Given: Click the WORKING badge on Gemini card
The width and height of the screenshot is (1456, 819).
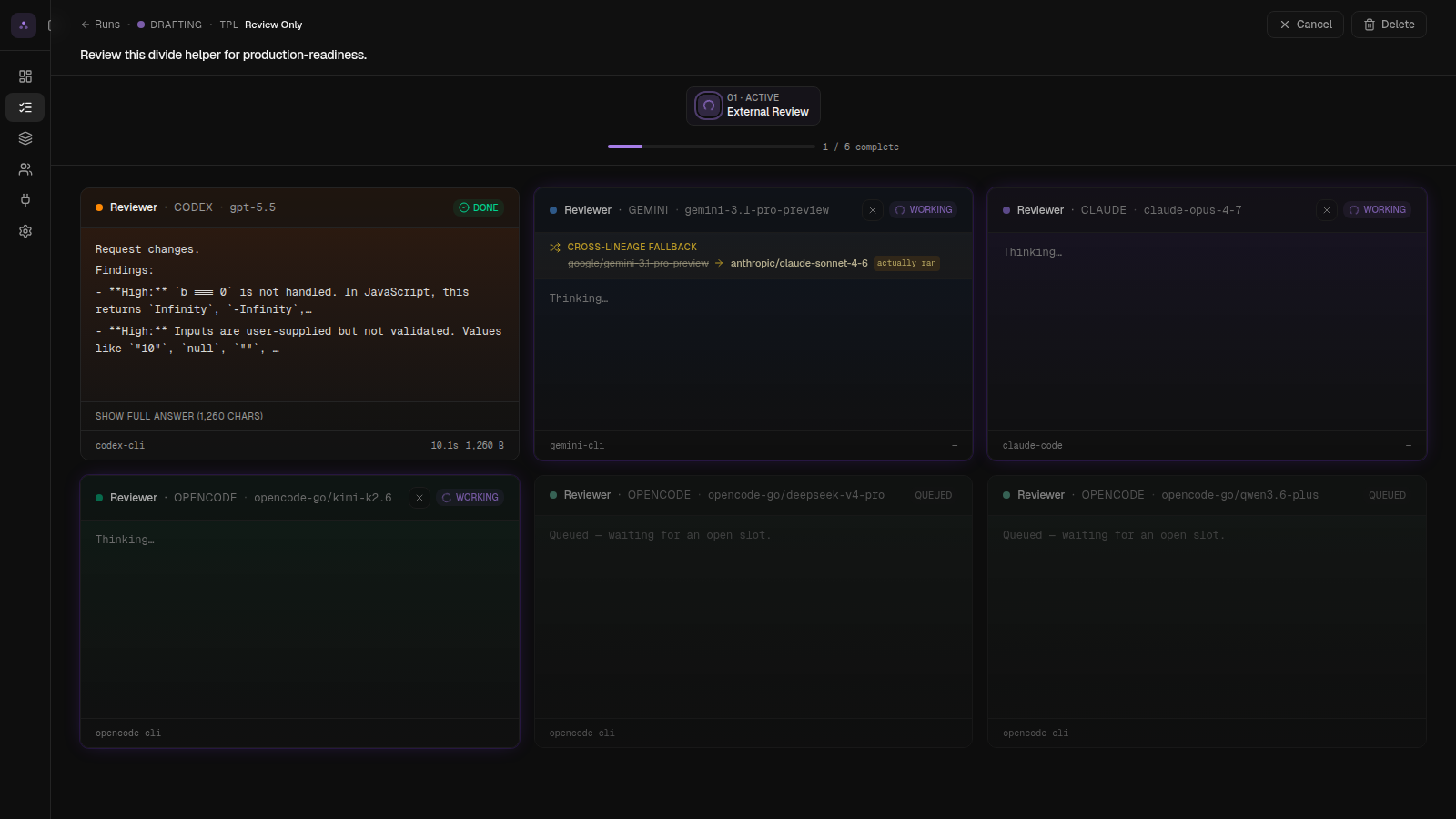Looking at the screenshot, I should click(x=924, y=210).
